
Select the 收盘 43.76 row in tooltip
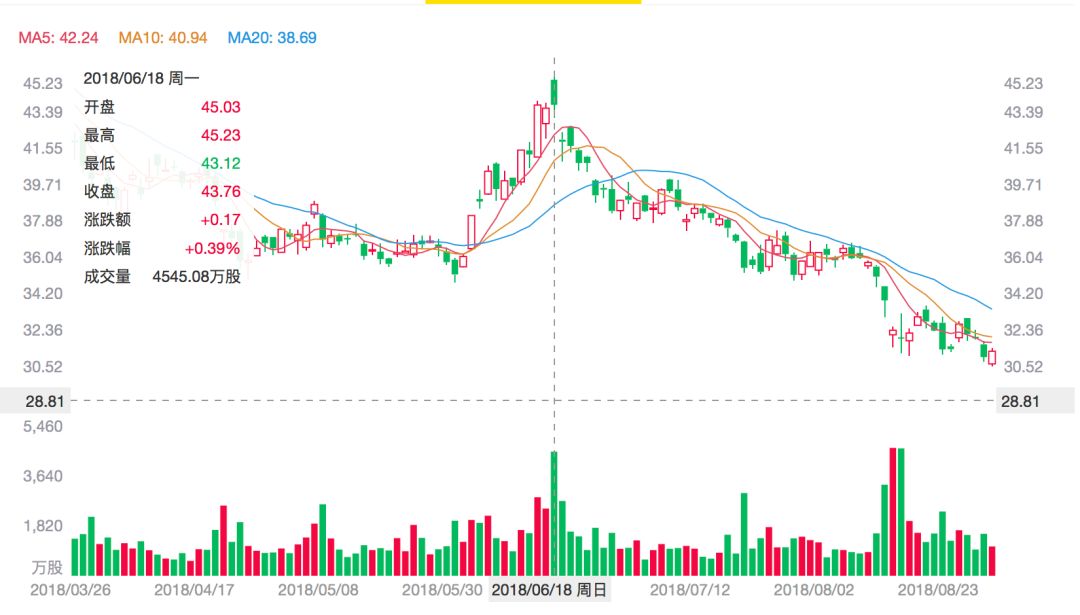tap(162, 191)
